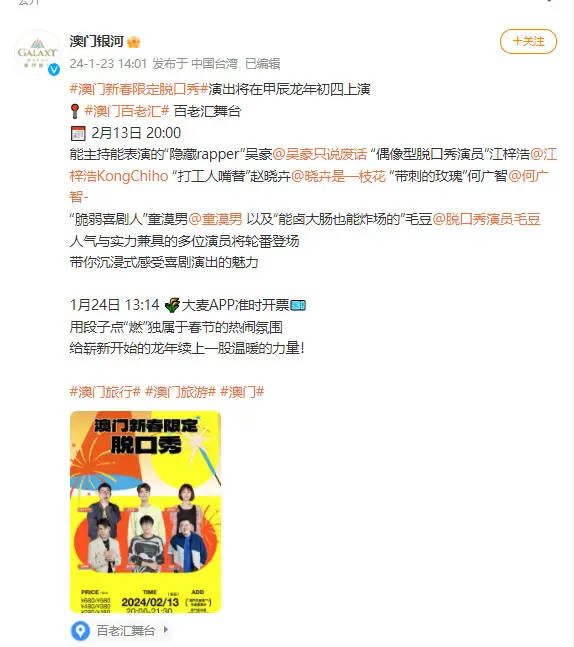The height and width of the screenshot is (647, 574).
Task: Open hashtag #澳门百老汇#
Action: tap(127, 111)
